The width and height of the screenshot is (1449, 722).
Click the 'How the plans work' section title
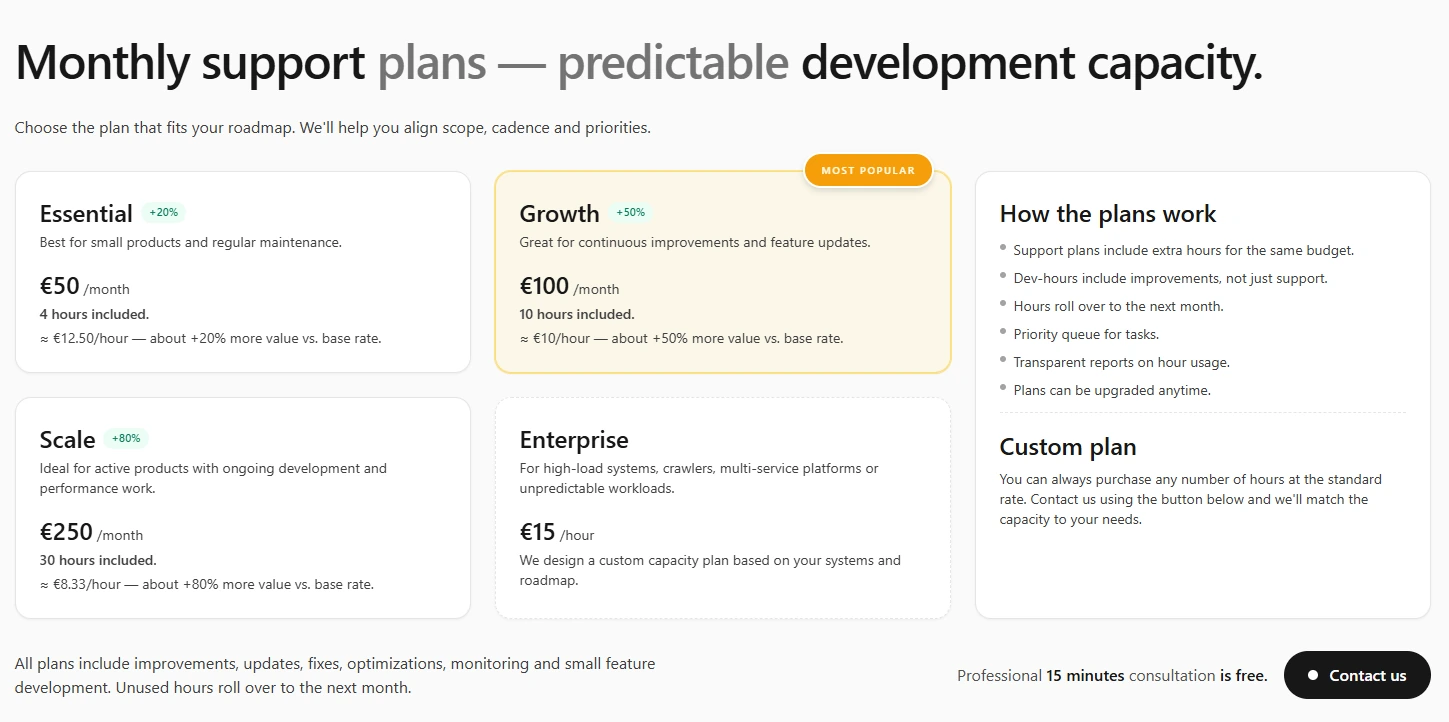[1108, 214]
